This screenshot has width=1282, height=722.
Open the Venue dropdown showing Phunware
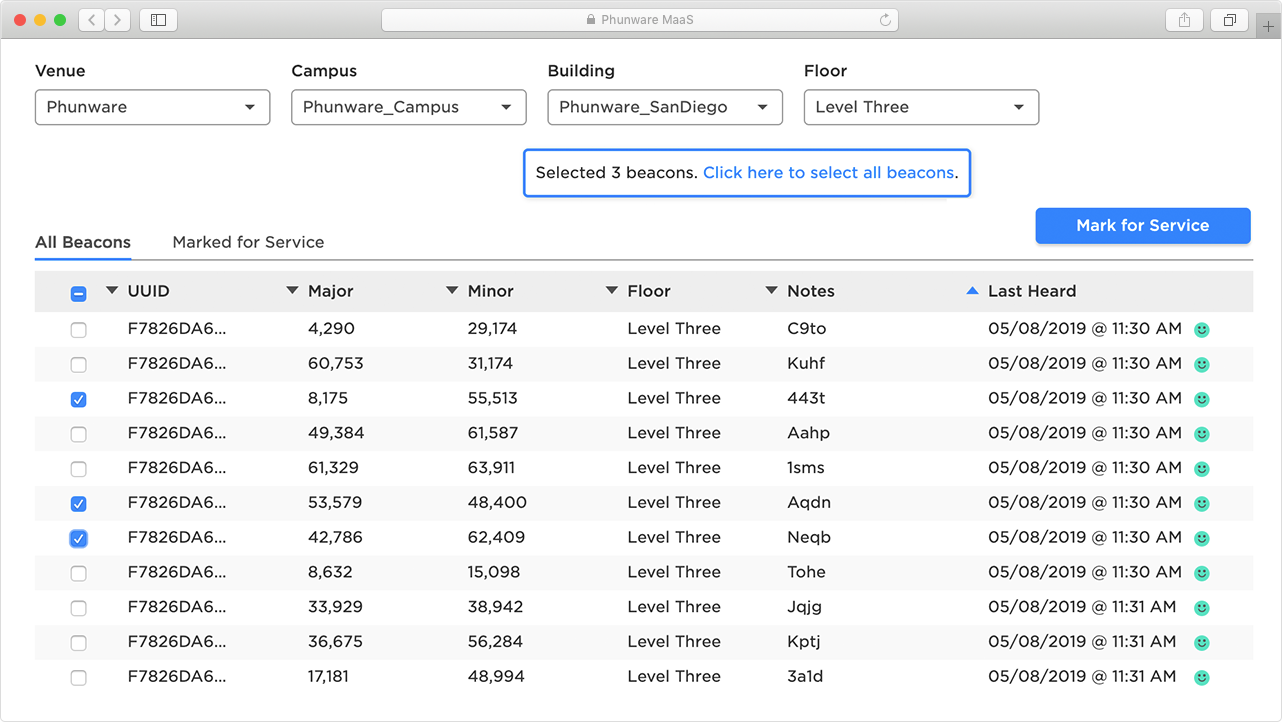pyautogui.click(x=152, y=107)
